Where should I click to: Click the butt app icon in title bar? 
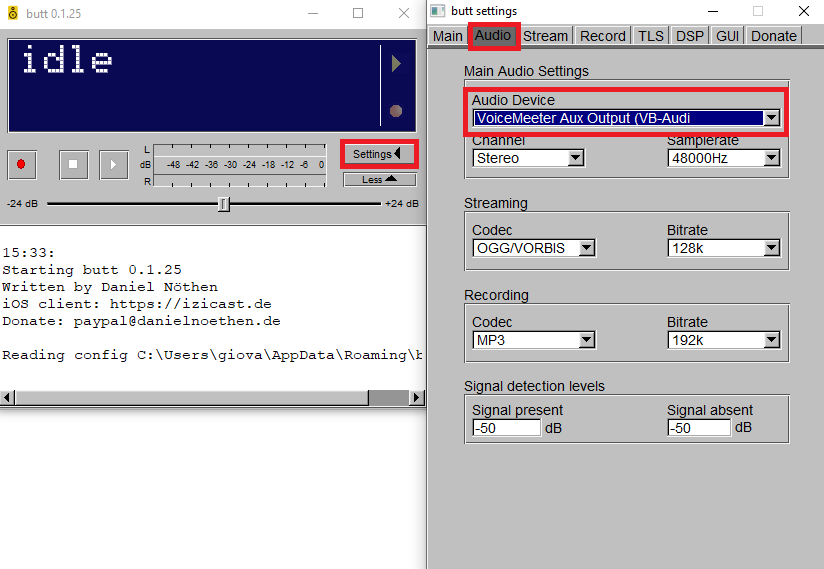[x=12, y=13]
